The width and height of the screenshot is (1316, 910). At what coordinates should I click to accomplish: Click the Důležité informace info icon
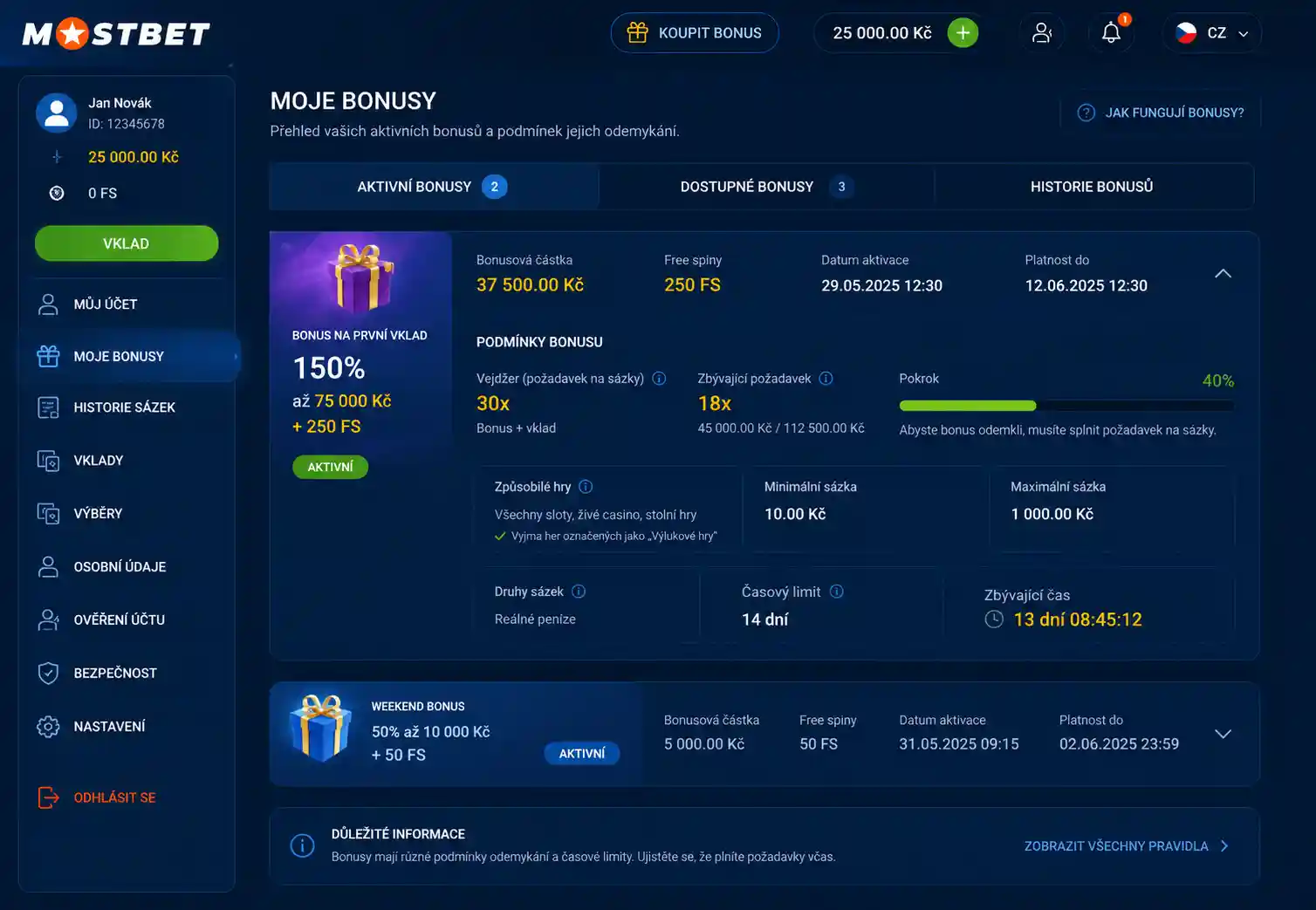302,845
